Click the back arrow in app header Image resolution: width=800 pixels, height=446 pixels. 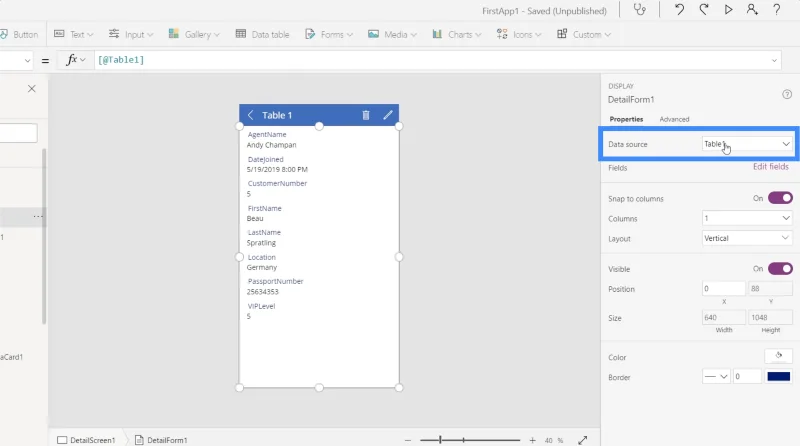click(x=250, y=115)
